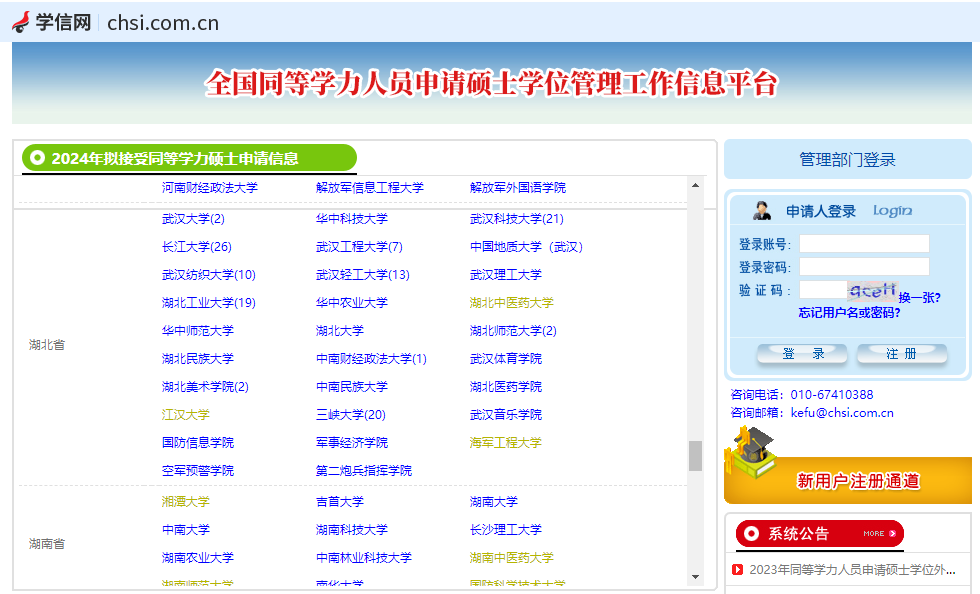Open 武汉科技大学(21) link
980x594 pixels.
pyautogui.click(x=517, y=219)
